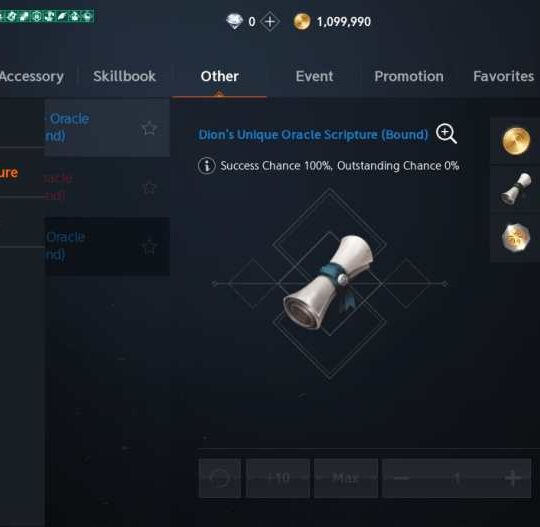Toggle the star on the red list item
540x527 pixels.
[149, 188]
